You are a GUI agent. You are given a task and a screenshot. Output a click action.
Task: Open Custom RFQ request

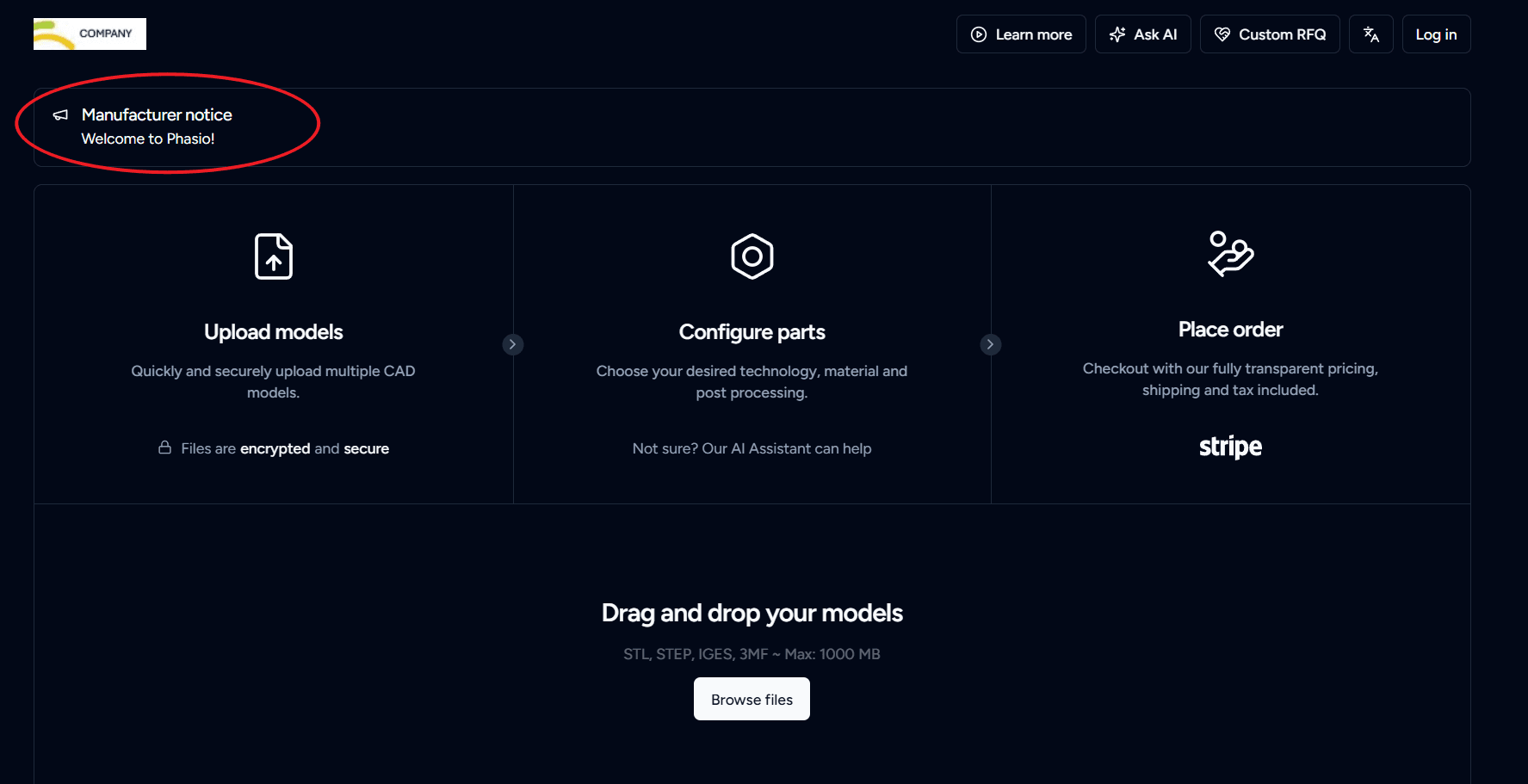1270,34
